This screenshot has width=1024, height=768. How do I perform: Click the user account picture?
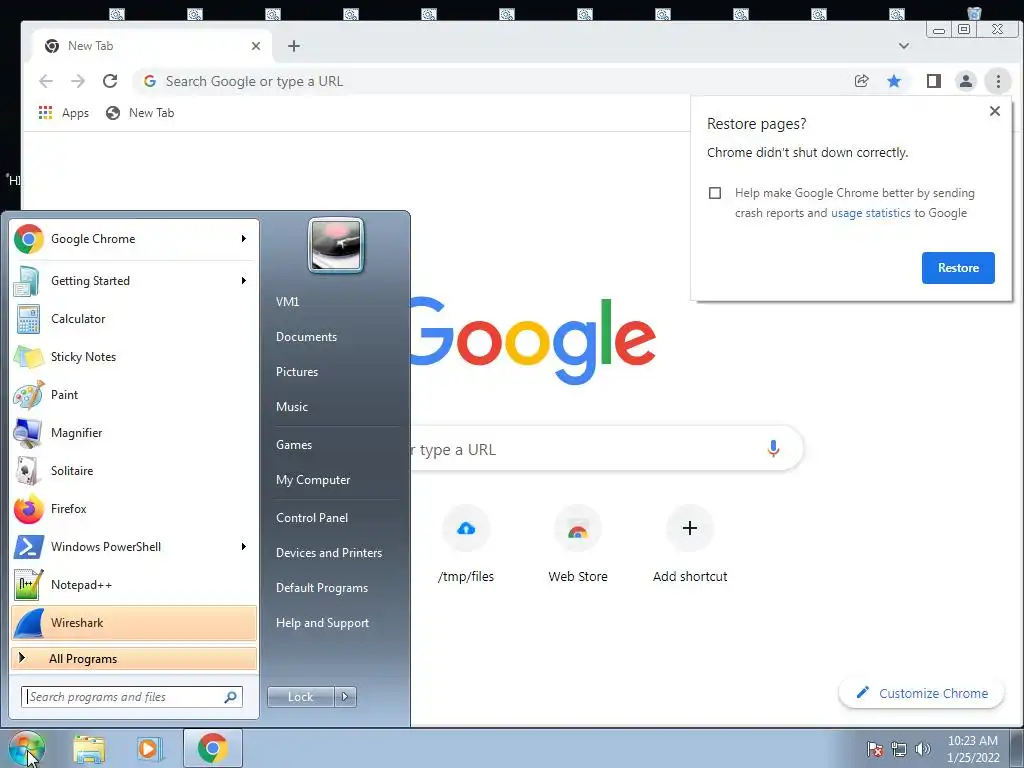[336, 245]
